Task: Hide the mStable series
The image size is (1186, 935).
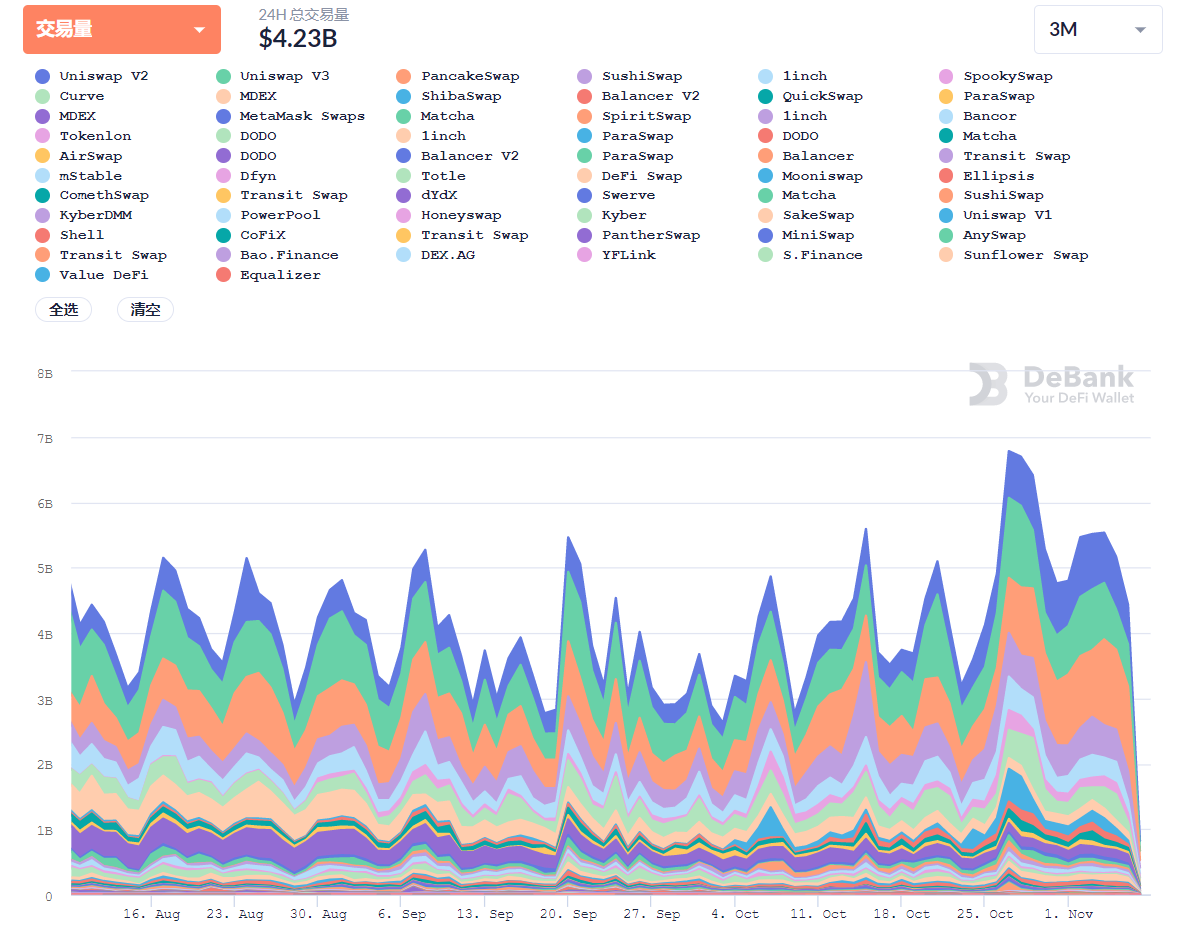Action: 78,176
